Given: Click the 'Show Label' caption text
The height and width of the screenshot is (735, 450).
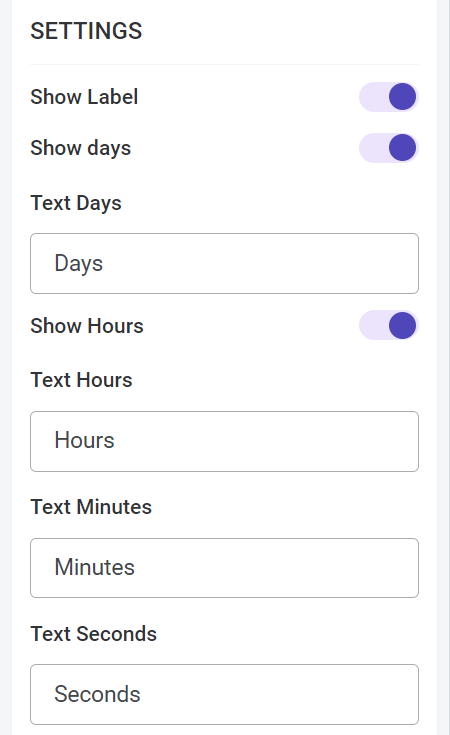Looking at the screenshot, I should click(x=84, y=97).
